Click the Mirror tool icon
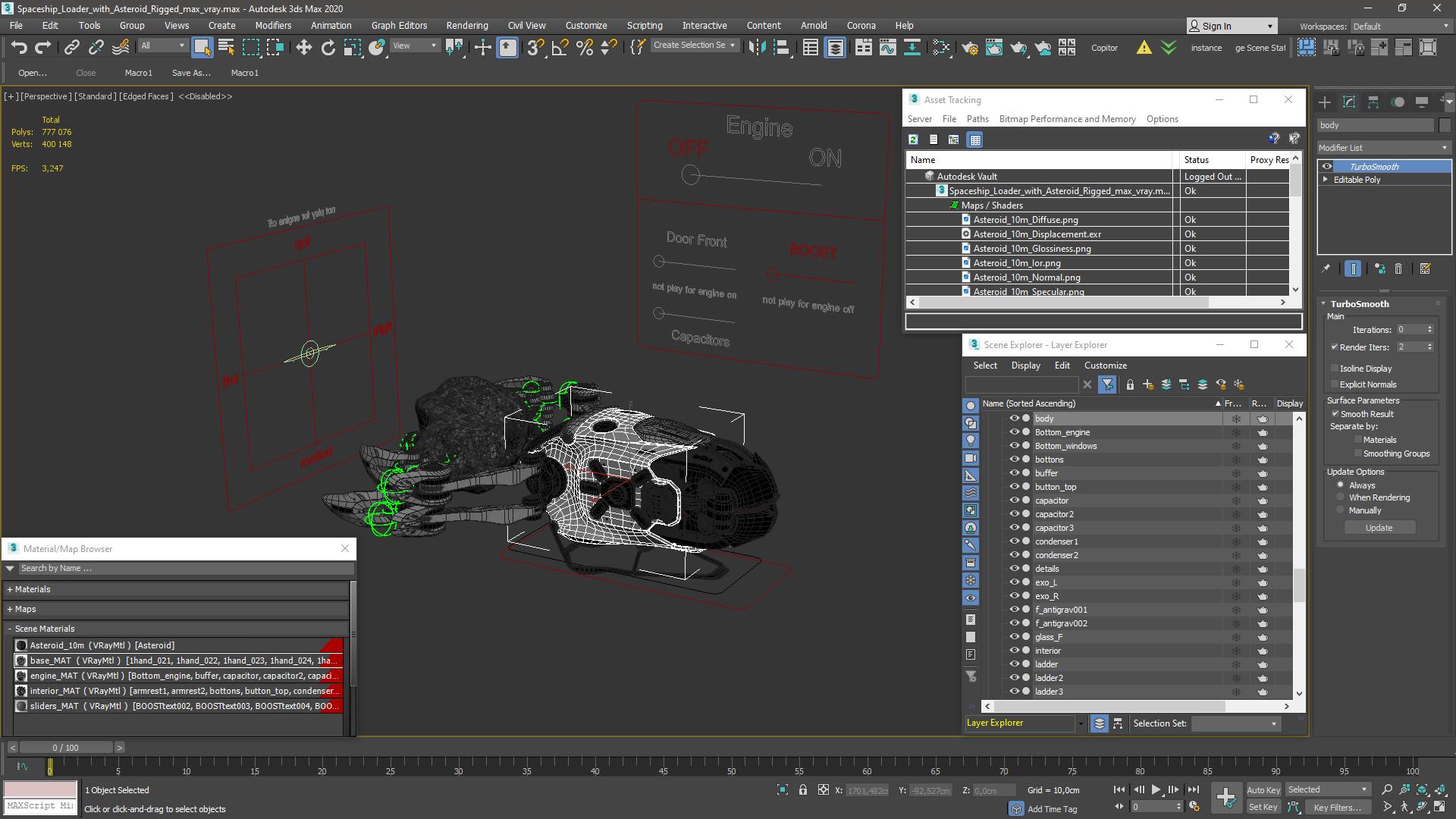Viewport: 1456px width, 819px height. pyautogui.click(x=757, y=47)
